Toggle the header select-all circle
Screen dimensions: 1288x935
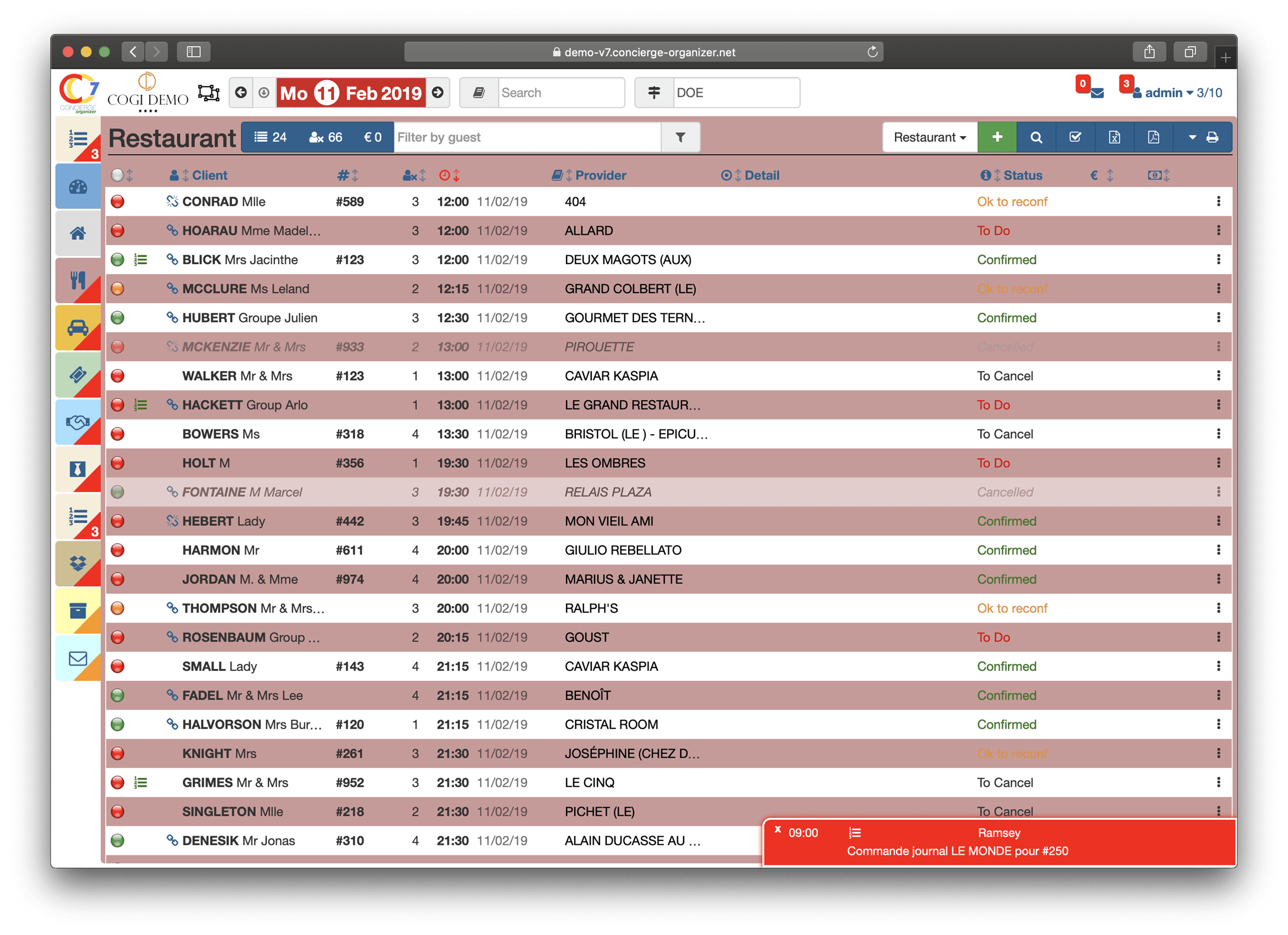(117, 176)
